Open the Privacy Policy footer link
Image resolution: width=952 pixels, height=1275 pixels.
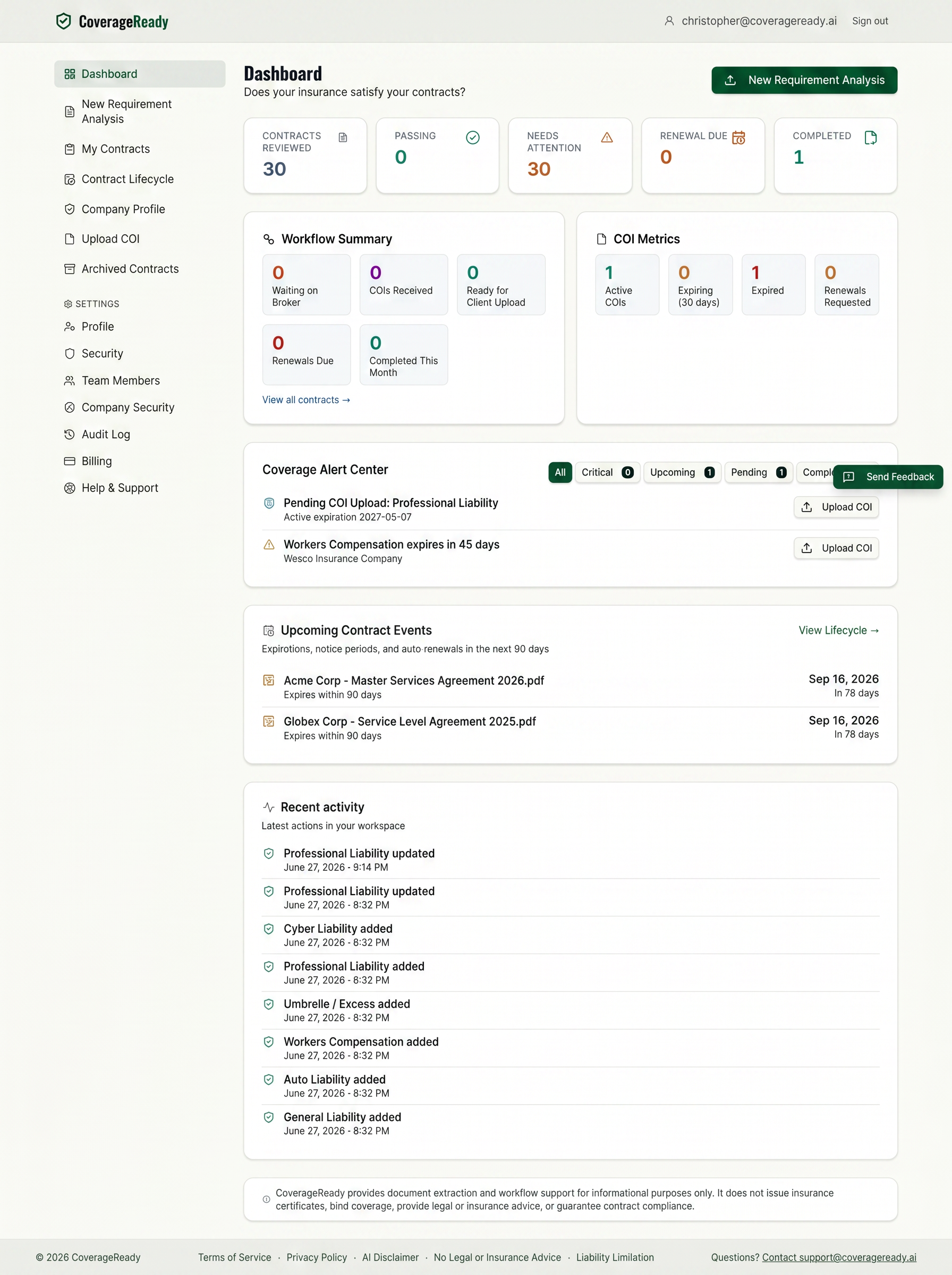click(x=317, y=1257)
